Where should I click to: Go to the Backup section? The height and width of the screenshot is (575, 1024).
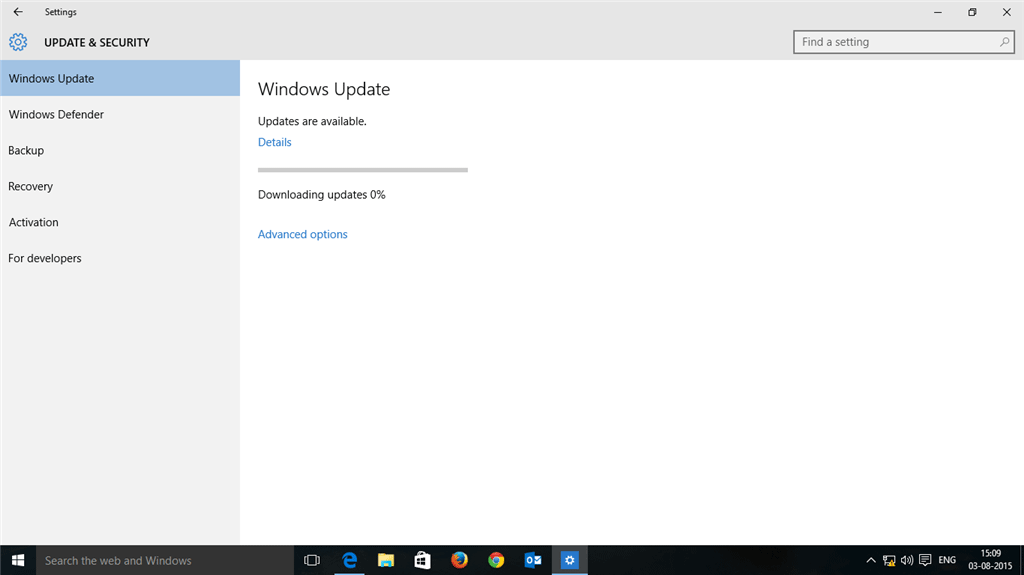[120, 150]
